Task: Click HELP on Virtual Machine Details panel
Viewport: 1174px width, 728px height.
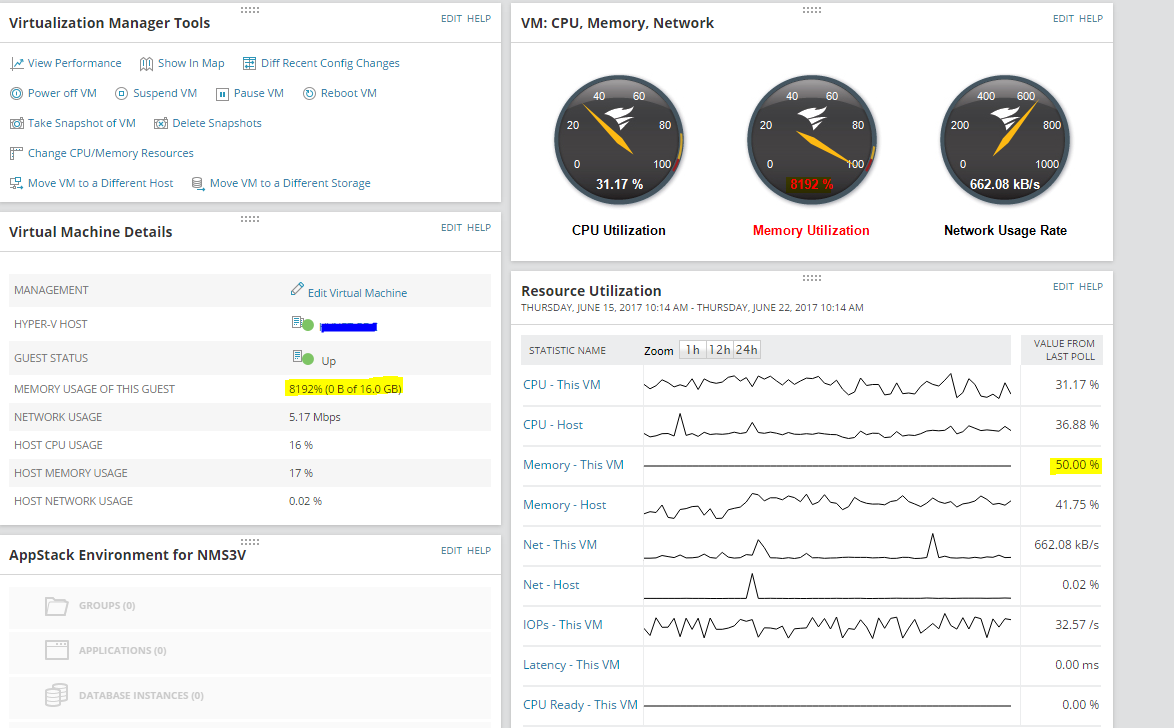Action: [x=478, y=227]
